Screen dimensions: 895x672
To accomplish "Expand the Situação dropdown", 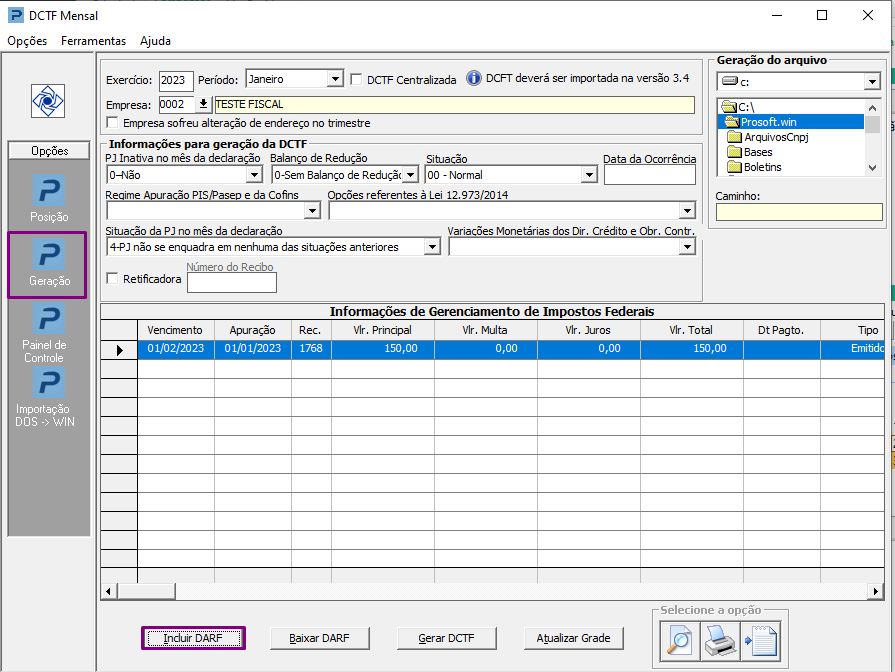I will pos(589,175).
